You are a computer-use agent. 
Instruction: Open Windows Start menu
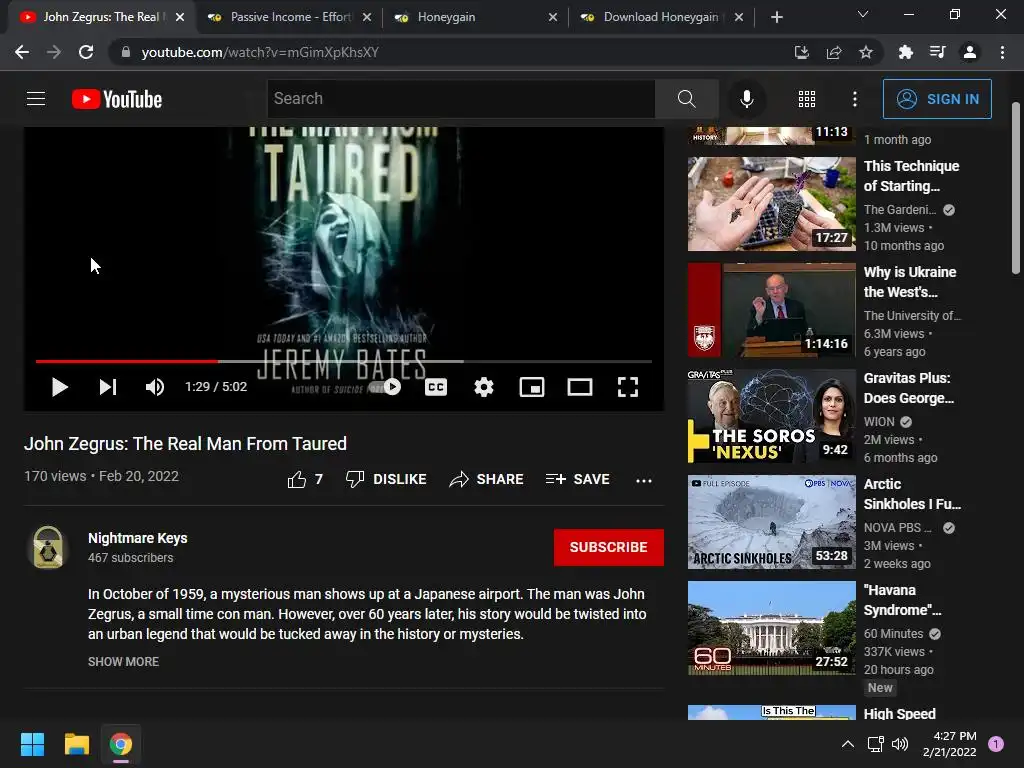[x=32, y=744]
